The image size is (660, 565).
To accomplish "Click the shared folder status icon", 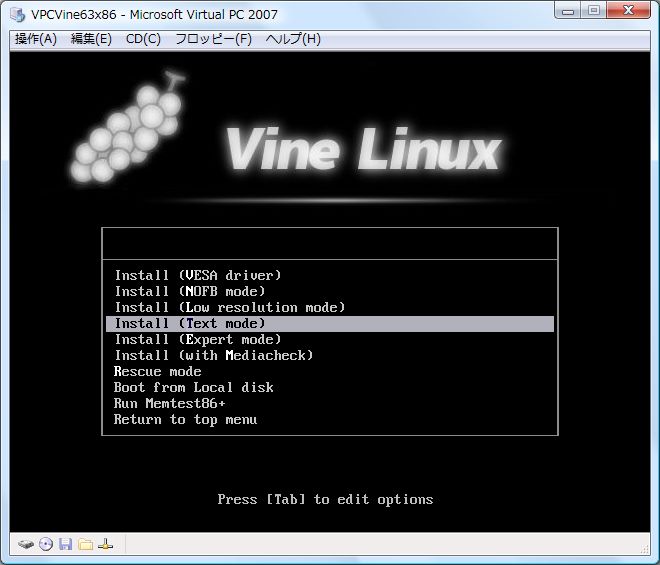I will click(x=85, y=544).
